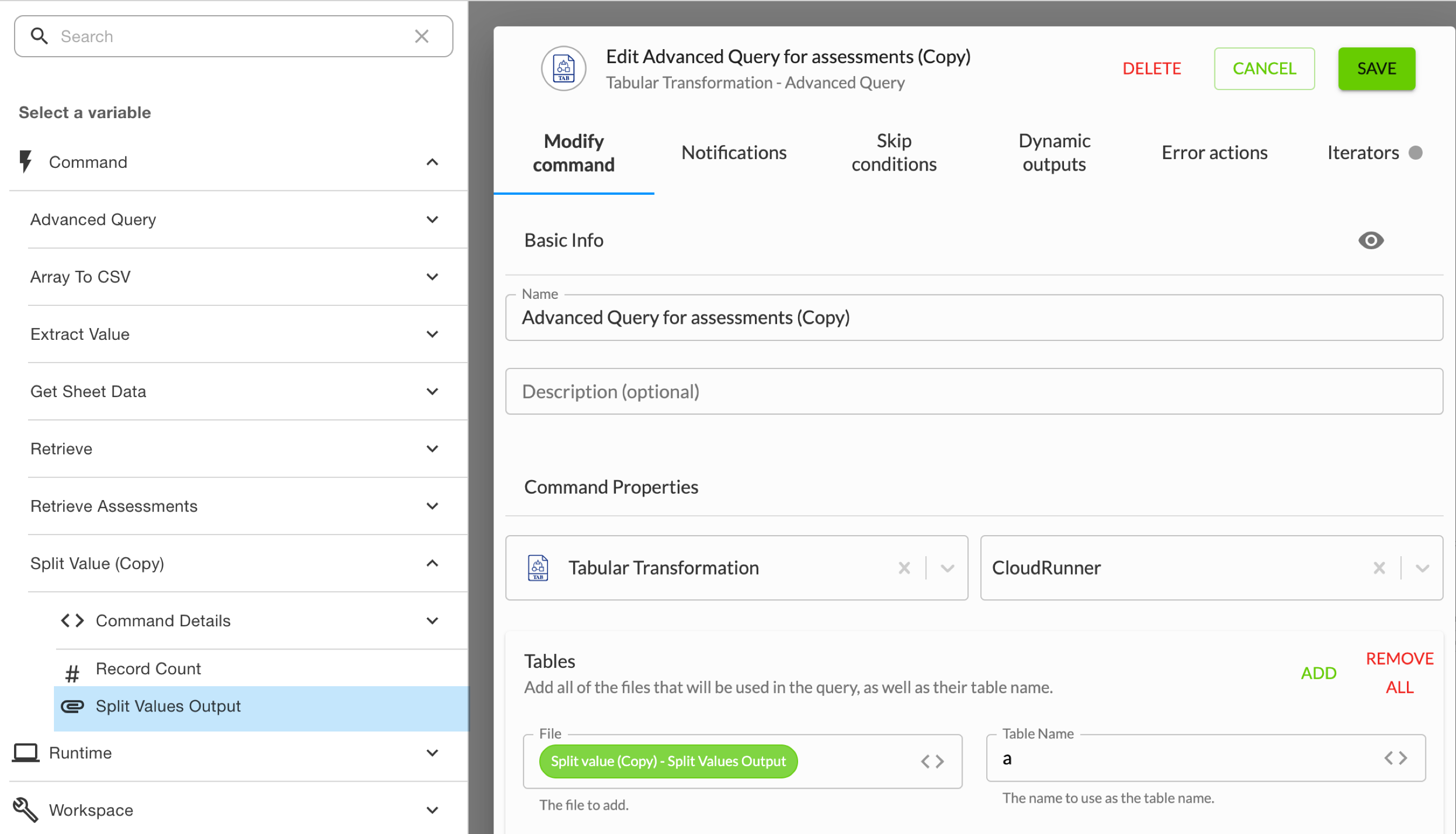Image resolution: width=1456 pixels, height=834 pixels.
Task: Click the Runtime laptop icon
Action: tap(26, 753)
